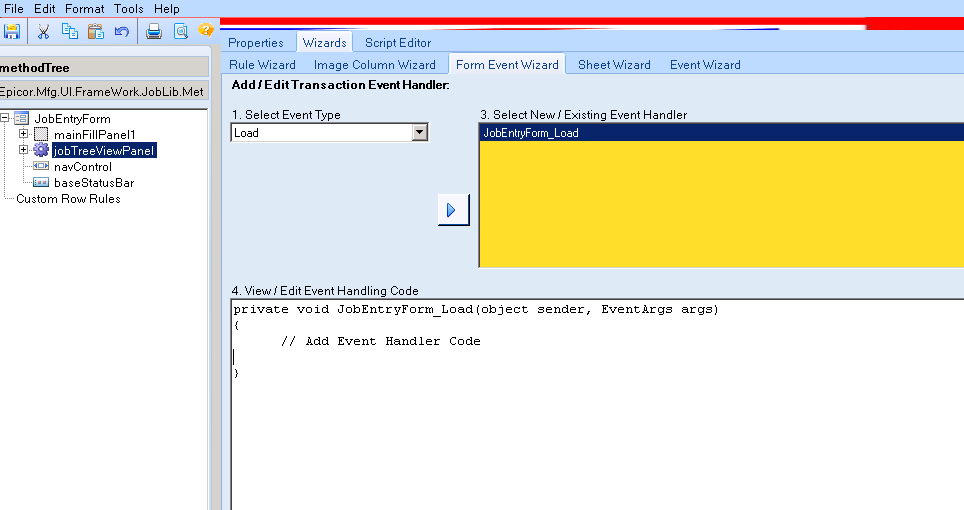This screenshot has width=964, height=510.
Task: Click the jobTreeViewPanel gear icon
Action: (x=41, y=150)
